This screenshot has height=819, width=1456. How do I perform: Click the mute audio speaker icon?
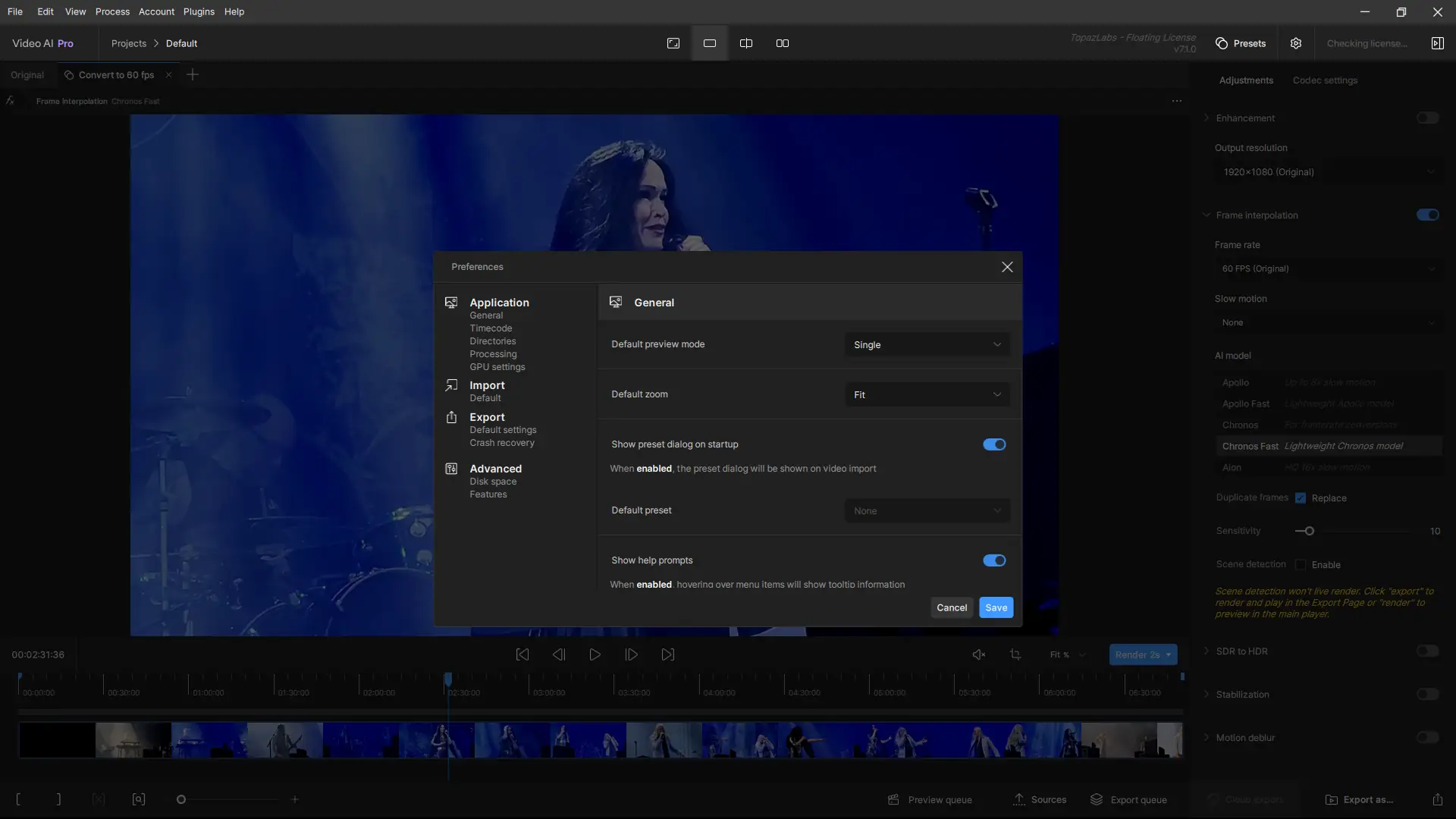tap(979, 654)
